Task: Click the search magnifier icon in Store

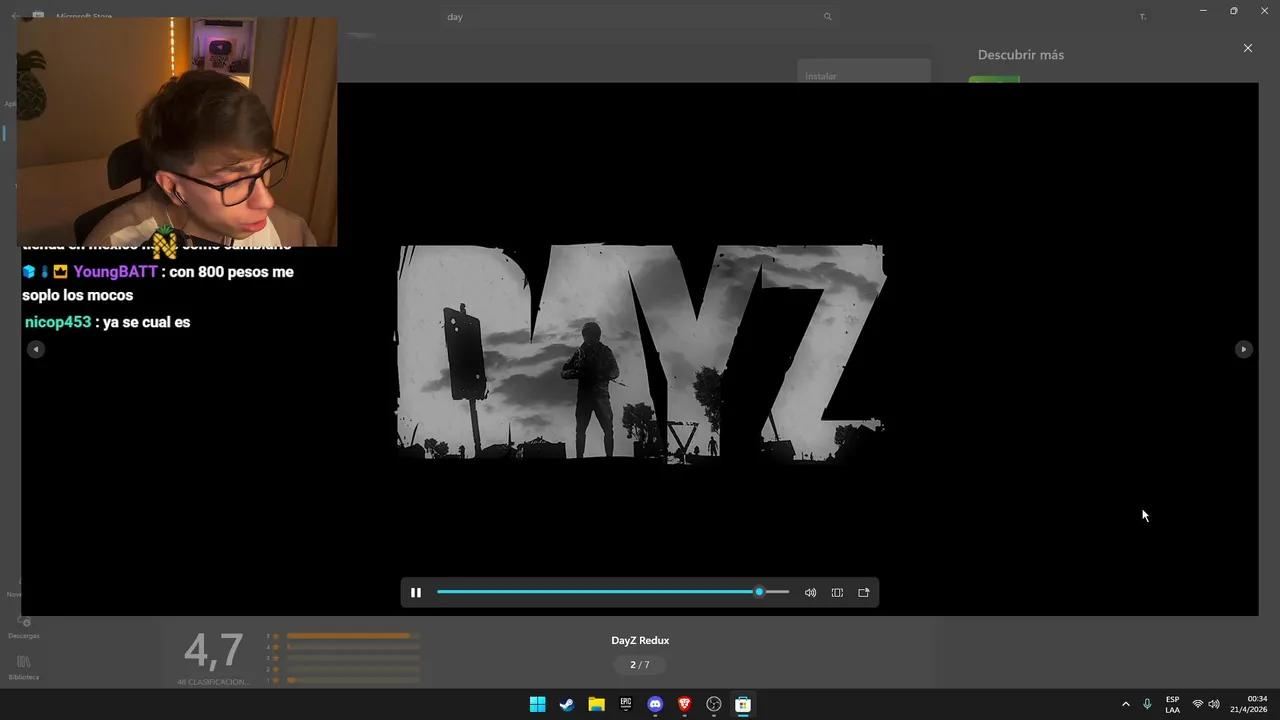Action: [827, 17]
